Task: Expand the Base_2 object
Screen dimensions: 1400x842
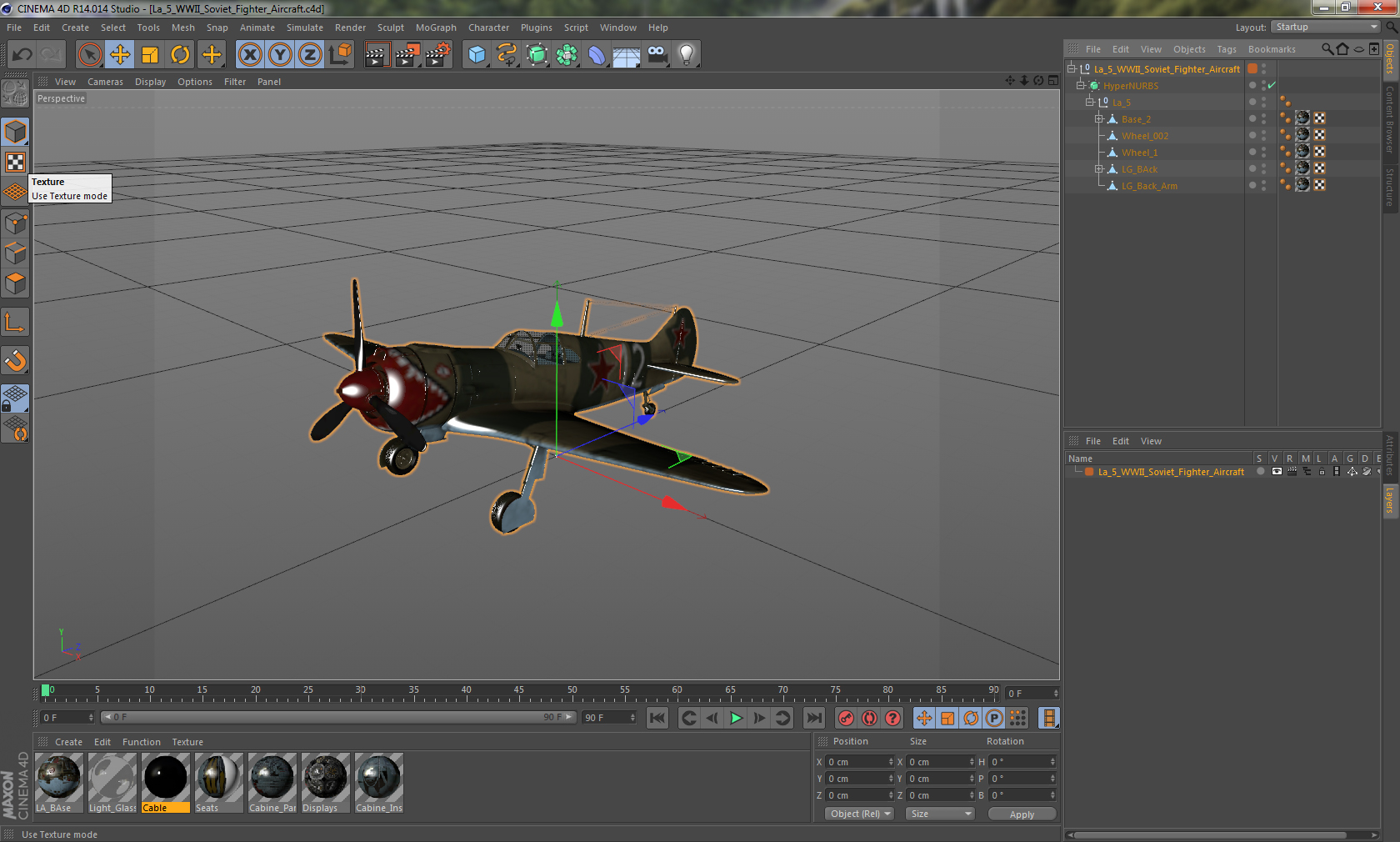Action: 1099,119
